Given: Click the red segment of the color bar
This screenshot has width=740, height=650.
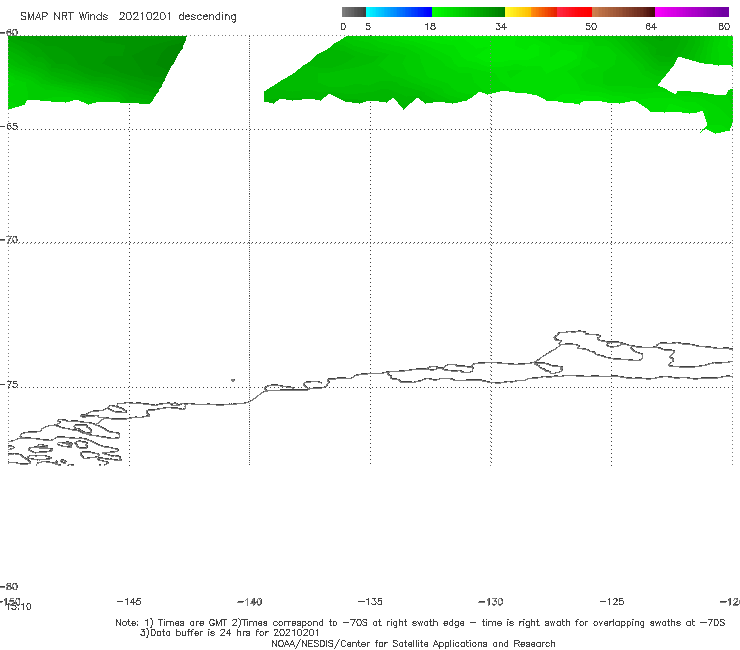Looking at the screenshot, I should point(574,12).
